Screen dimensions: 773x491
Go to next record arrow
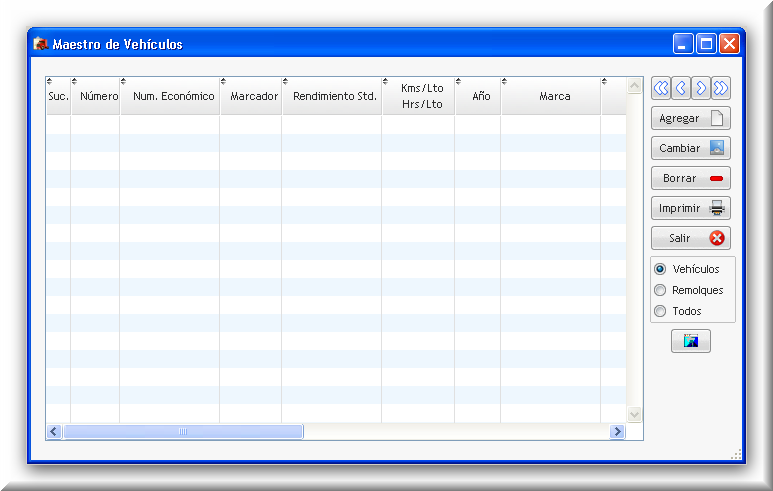tap(701, 88)
